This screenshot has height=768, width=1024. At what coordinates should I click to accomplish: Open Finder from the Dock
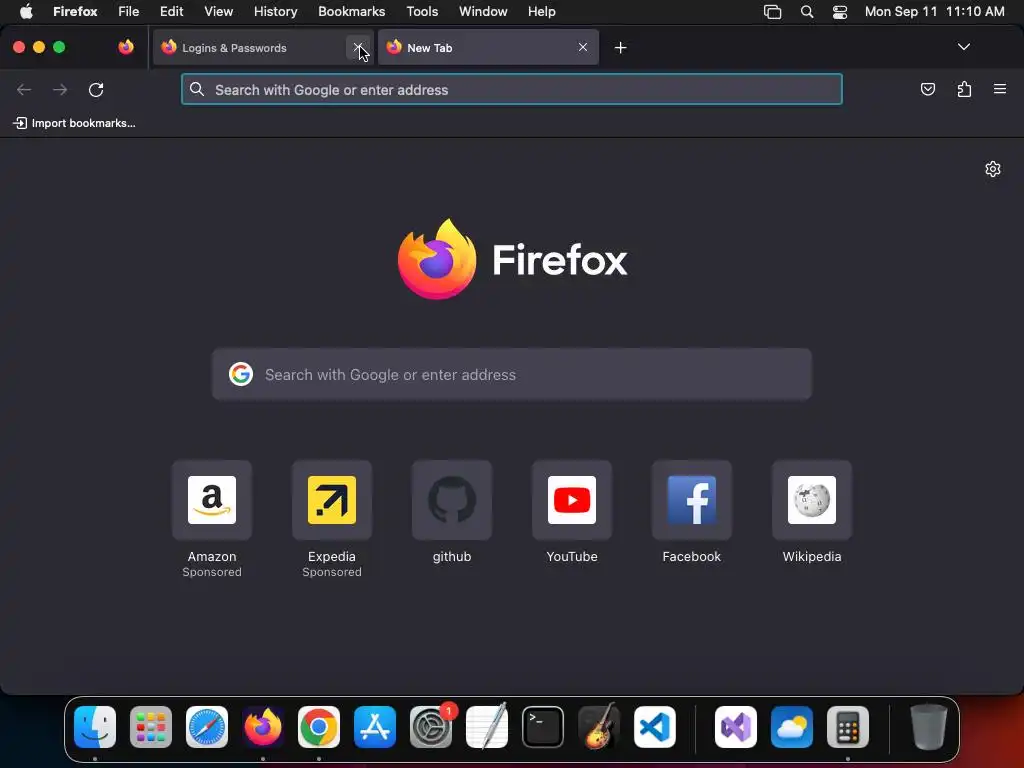point(95,727)
